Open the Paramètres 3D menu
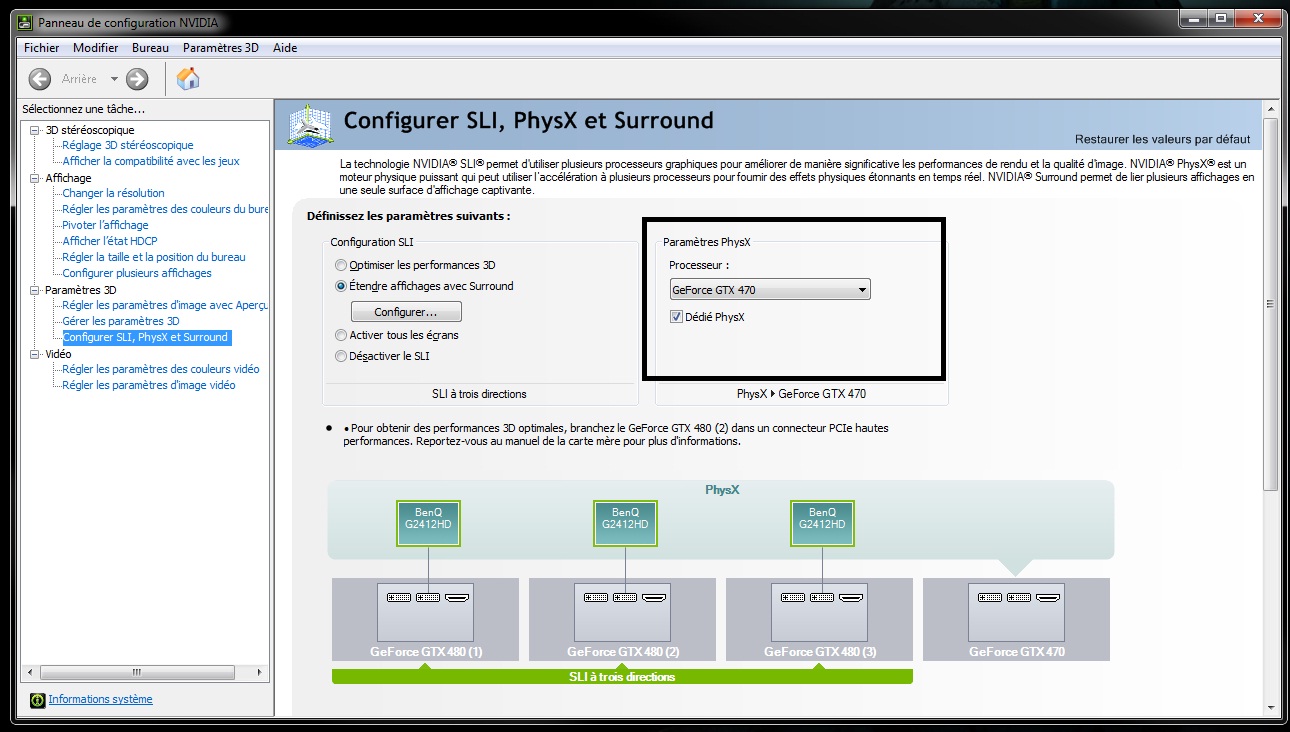 pyautogui.click(x=221, y=48)
